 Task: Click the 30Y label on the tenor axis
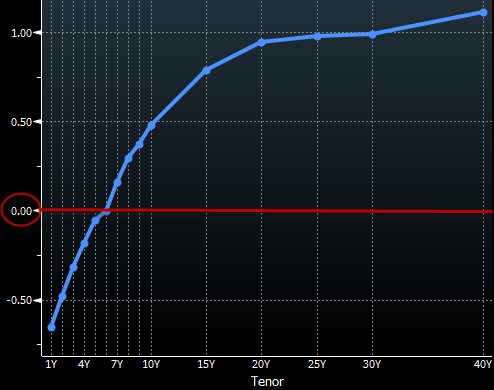(x=372, y=364)
